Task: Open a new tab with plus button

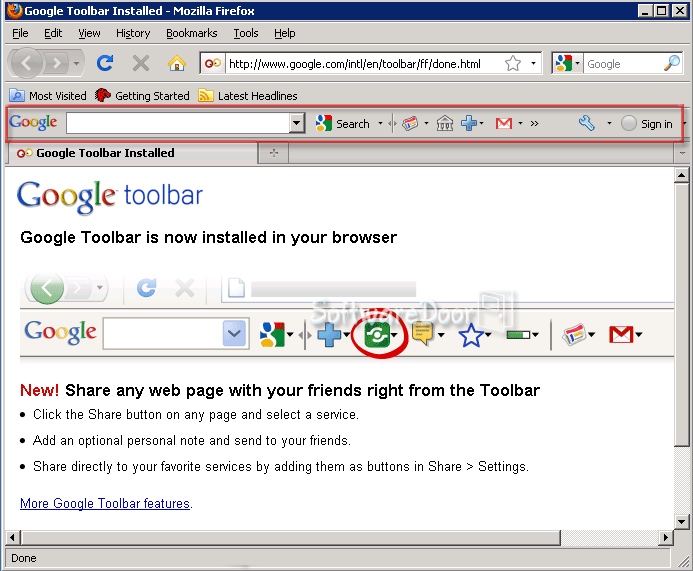Action: 274,153
